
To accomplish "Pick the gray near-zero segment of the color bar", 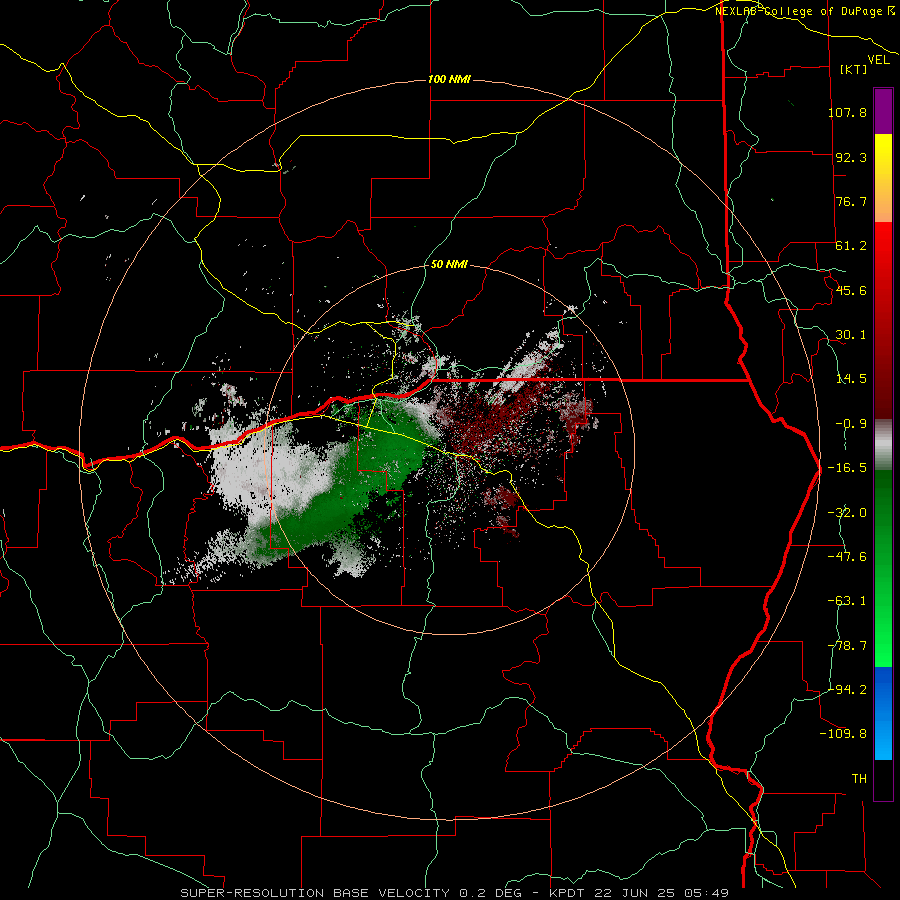I will [x=883, y=445].
